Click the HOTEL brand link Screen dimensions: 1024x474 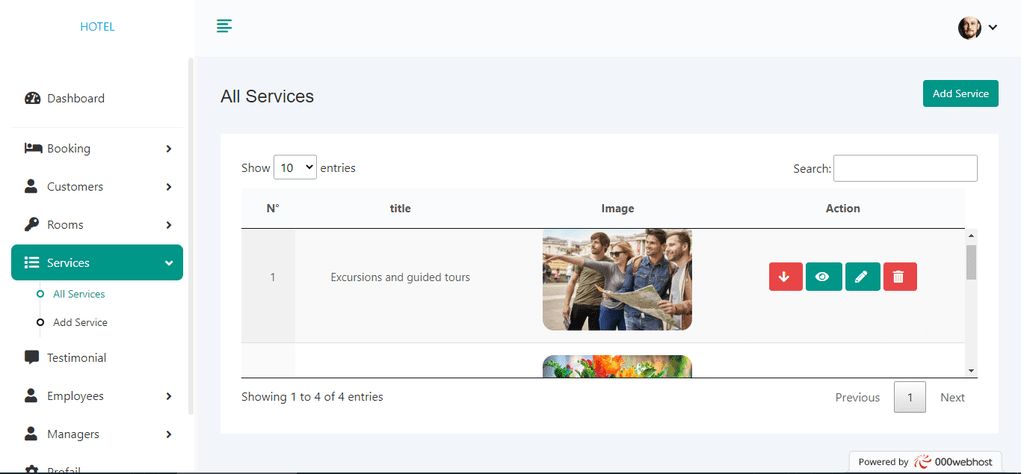pos(97,27)
